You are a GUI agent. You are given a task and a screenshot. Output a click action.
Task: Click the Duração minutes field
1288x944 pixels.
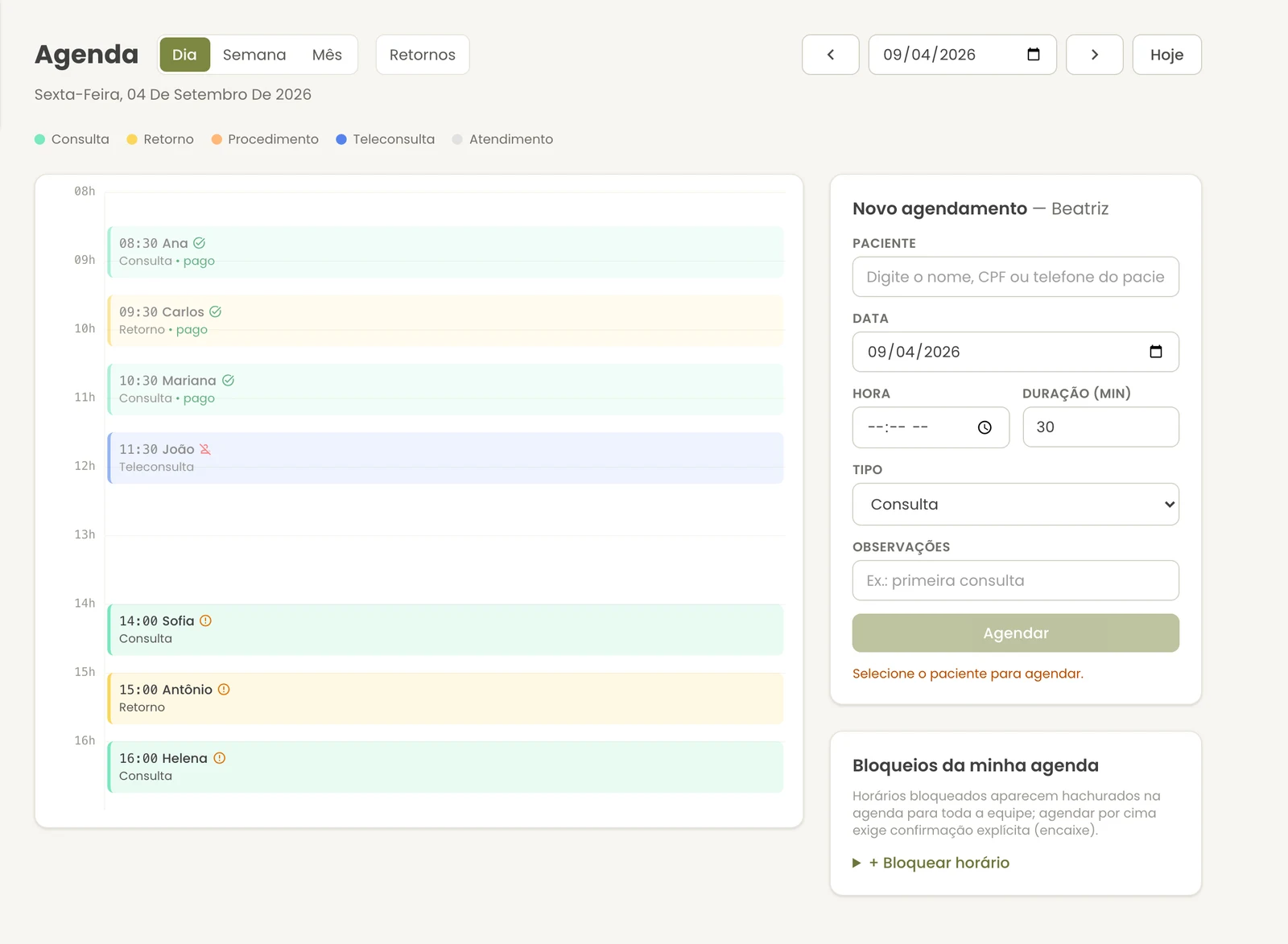pyautogui.click(x=1101, y=427)
